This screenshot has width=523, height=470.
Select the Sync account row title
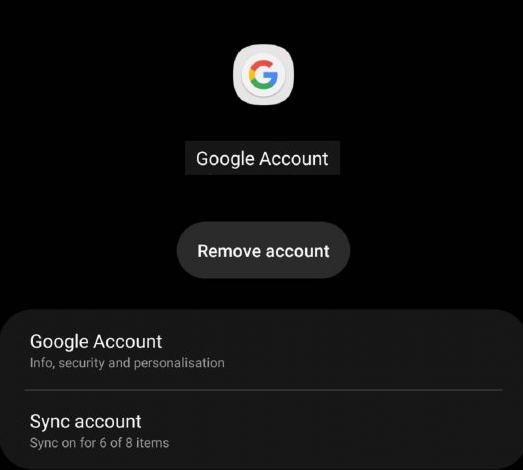(x=86, y=422)
